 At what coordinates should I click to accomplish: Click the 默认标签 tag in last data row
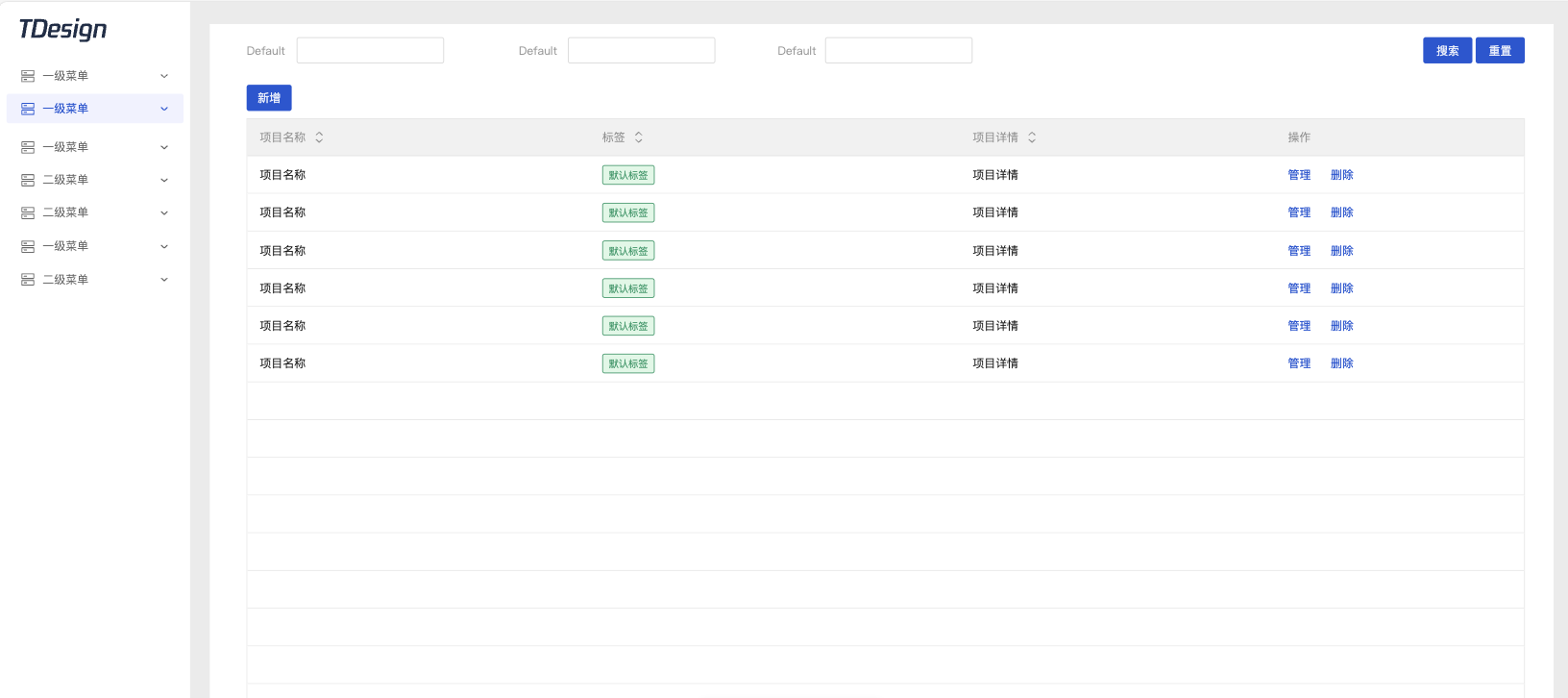628,363
